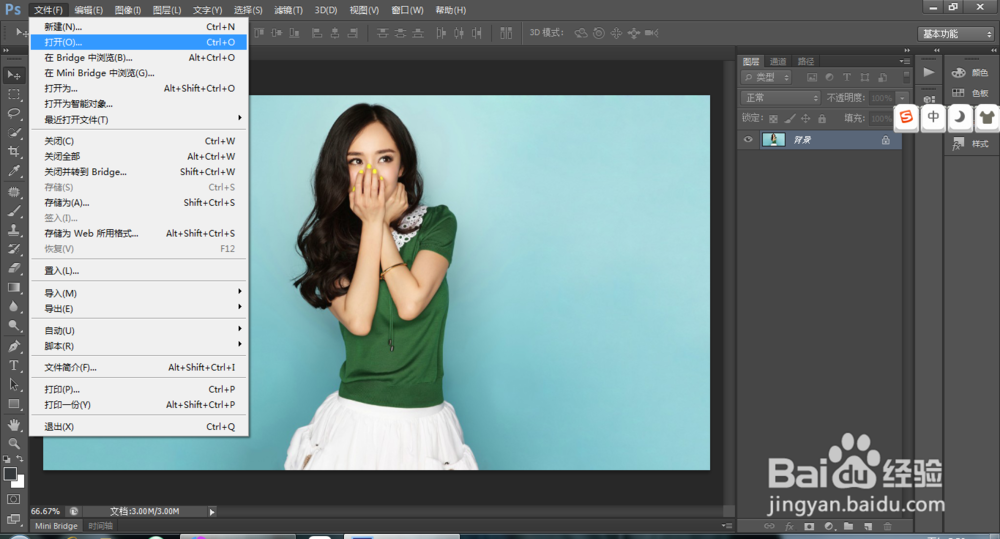This screenshot has width=1000, height=539.
Task: Expand the 最近打开文件(T) submenu
Action: [x=139, y=119]
